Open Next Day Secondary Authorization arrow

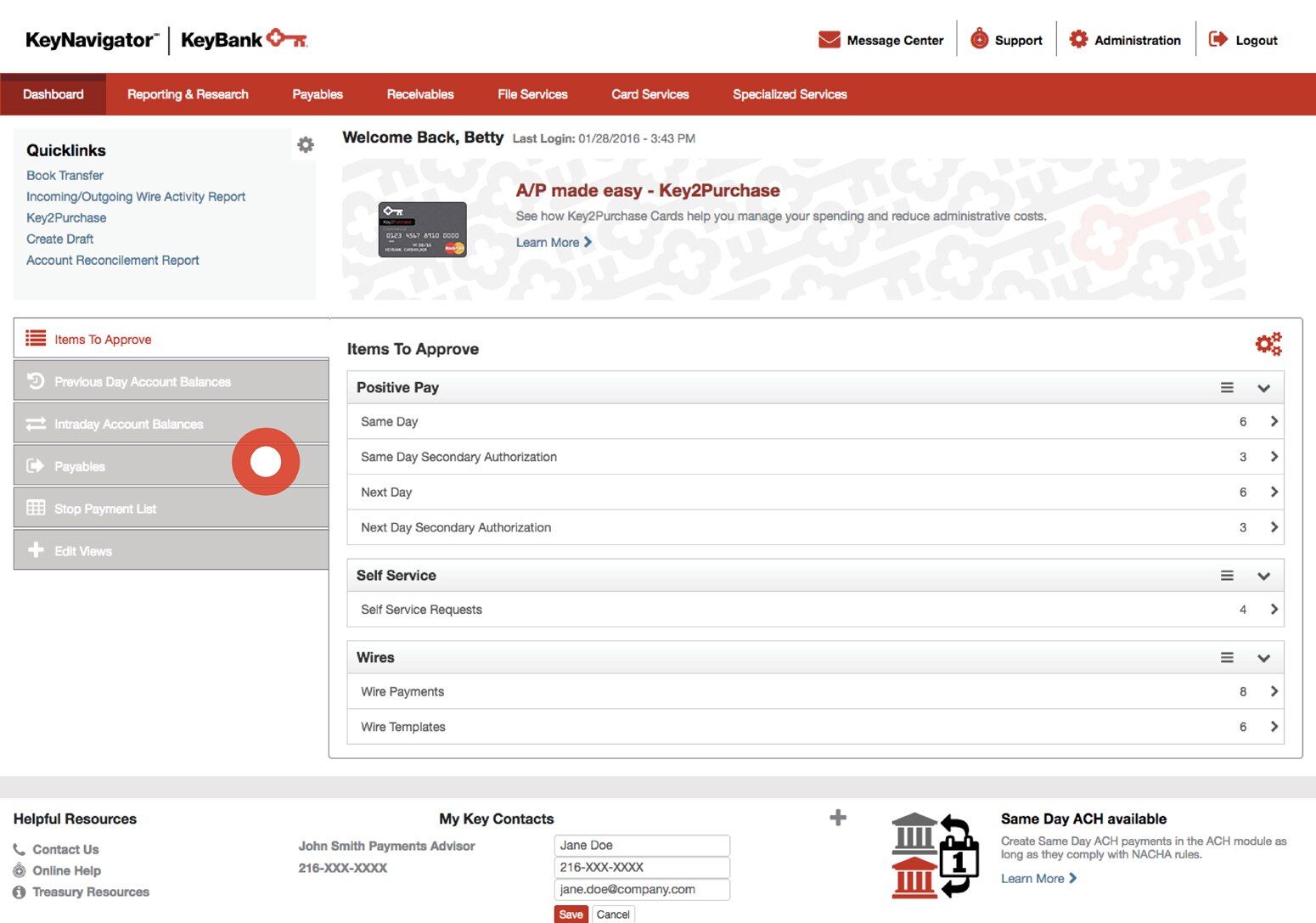[x=1274, y=527]
